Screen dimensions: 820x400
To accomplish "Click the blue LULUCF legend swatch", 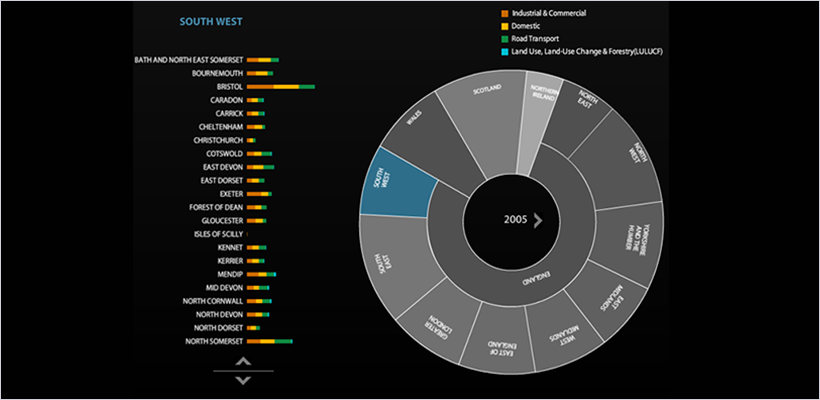I will (x=503, y=51).
